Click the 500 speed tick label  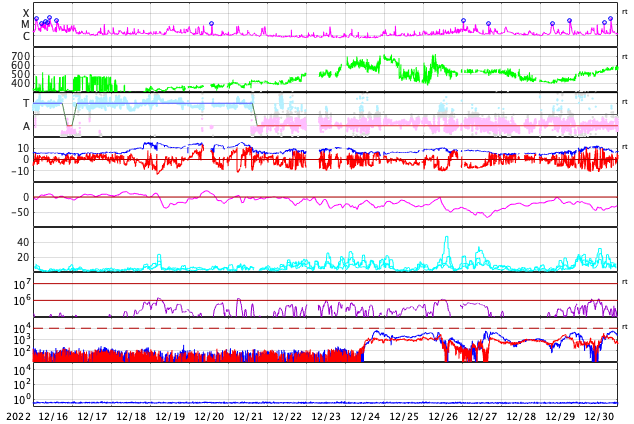[21, 74]
